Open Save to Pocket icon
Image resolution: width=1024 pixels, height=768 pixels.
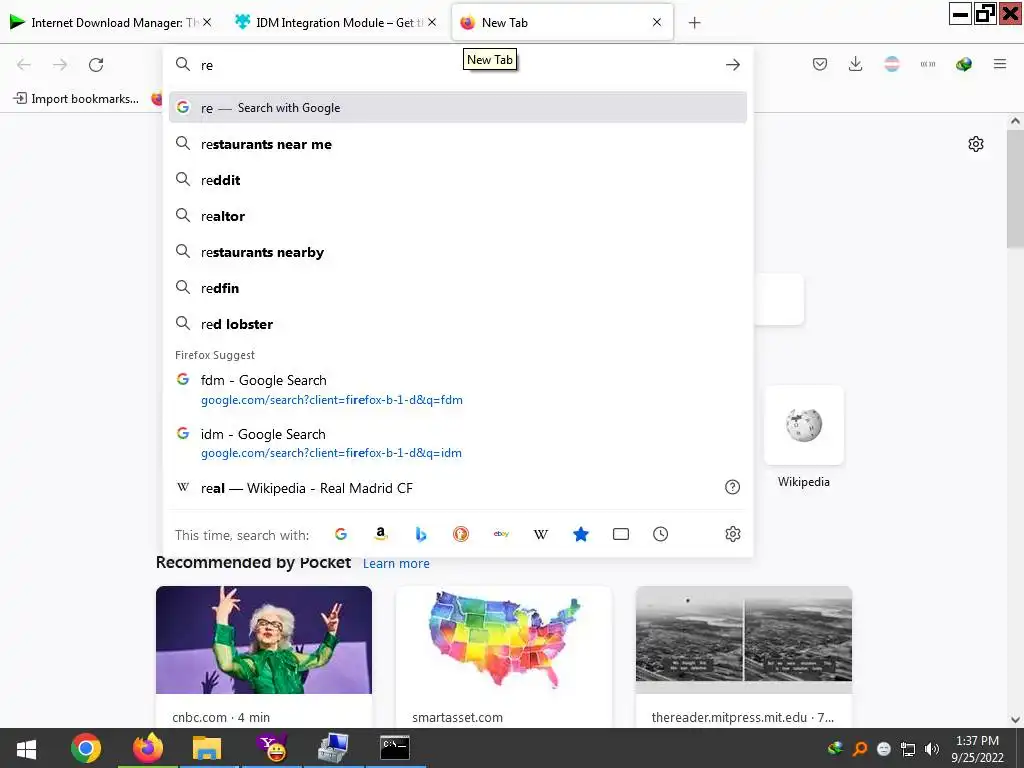coord(820,64)
